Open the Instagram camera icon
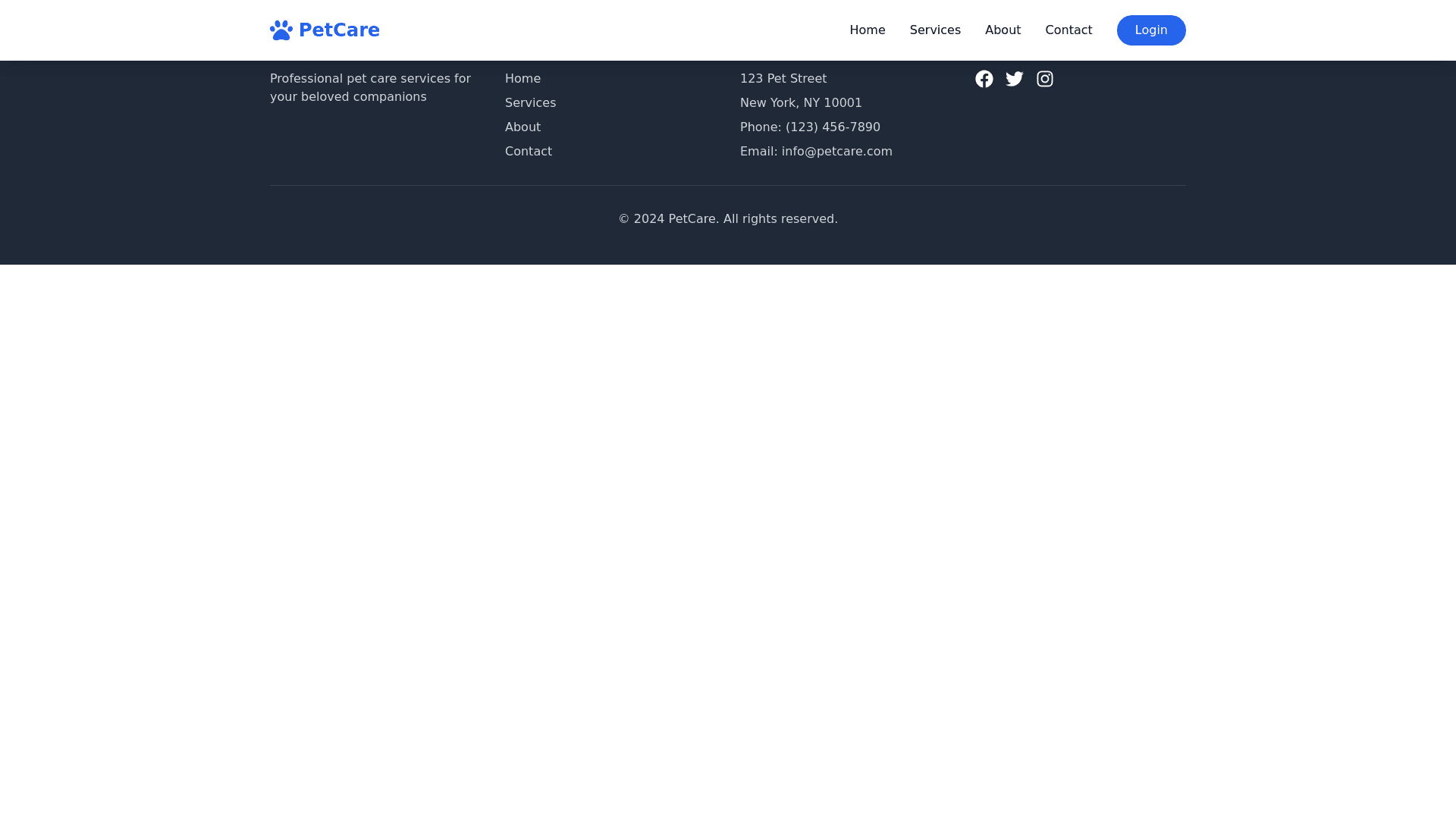Image resolution: width=1456 pixels, height=819 pixels. coord(1044,79)
